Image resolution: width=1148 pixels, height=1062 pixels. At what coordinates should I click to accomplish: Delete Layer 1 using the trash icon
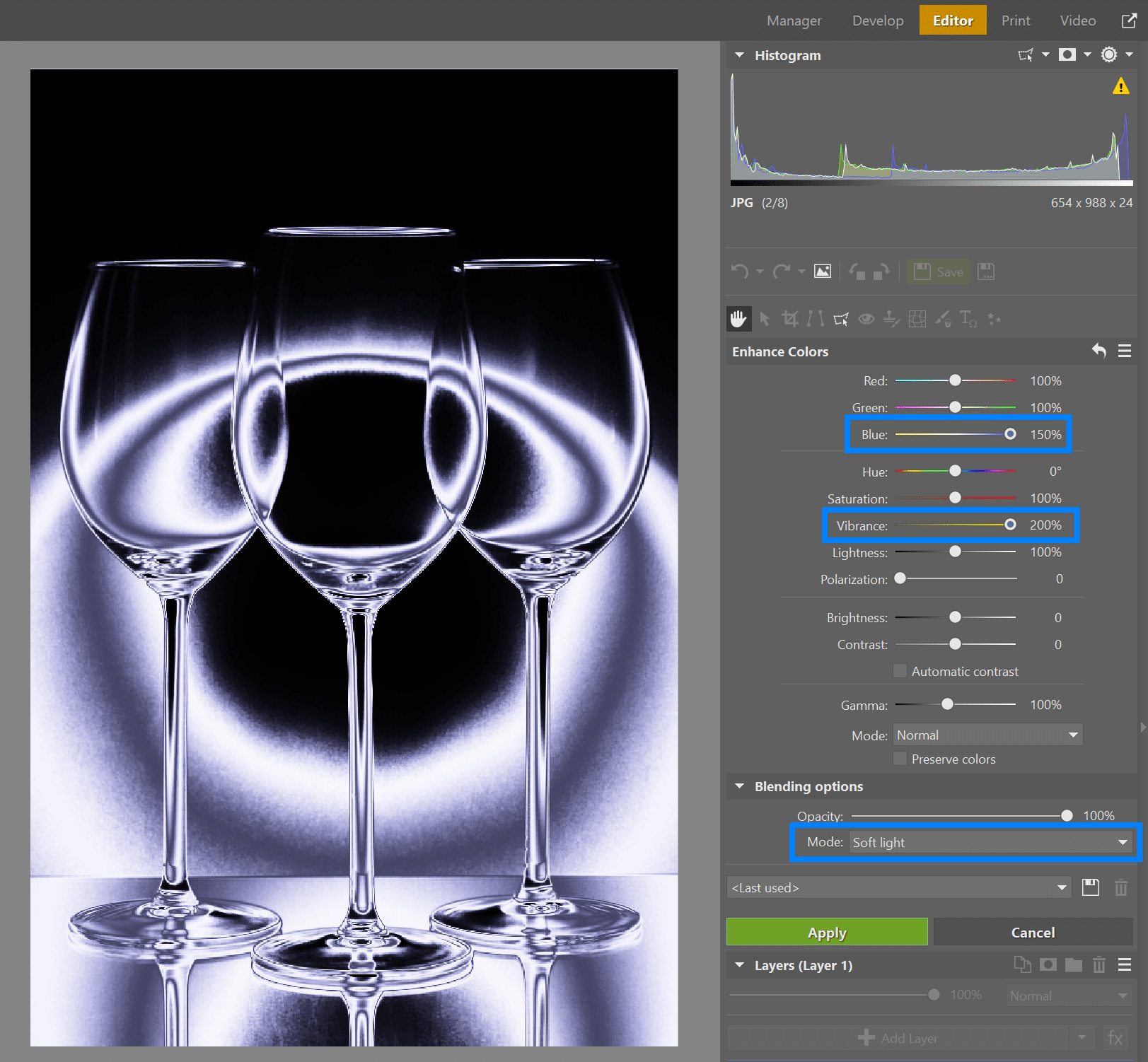click(x=1099, y=964)
